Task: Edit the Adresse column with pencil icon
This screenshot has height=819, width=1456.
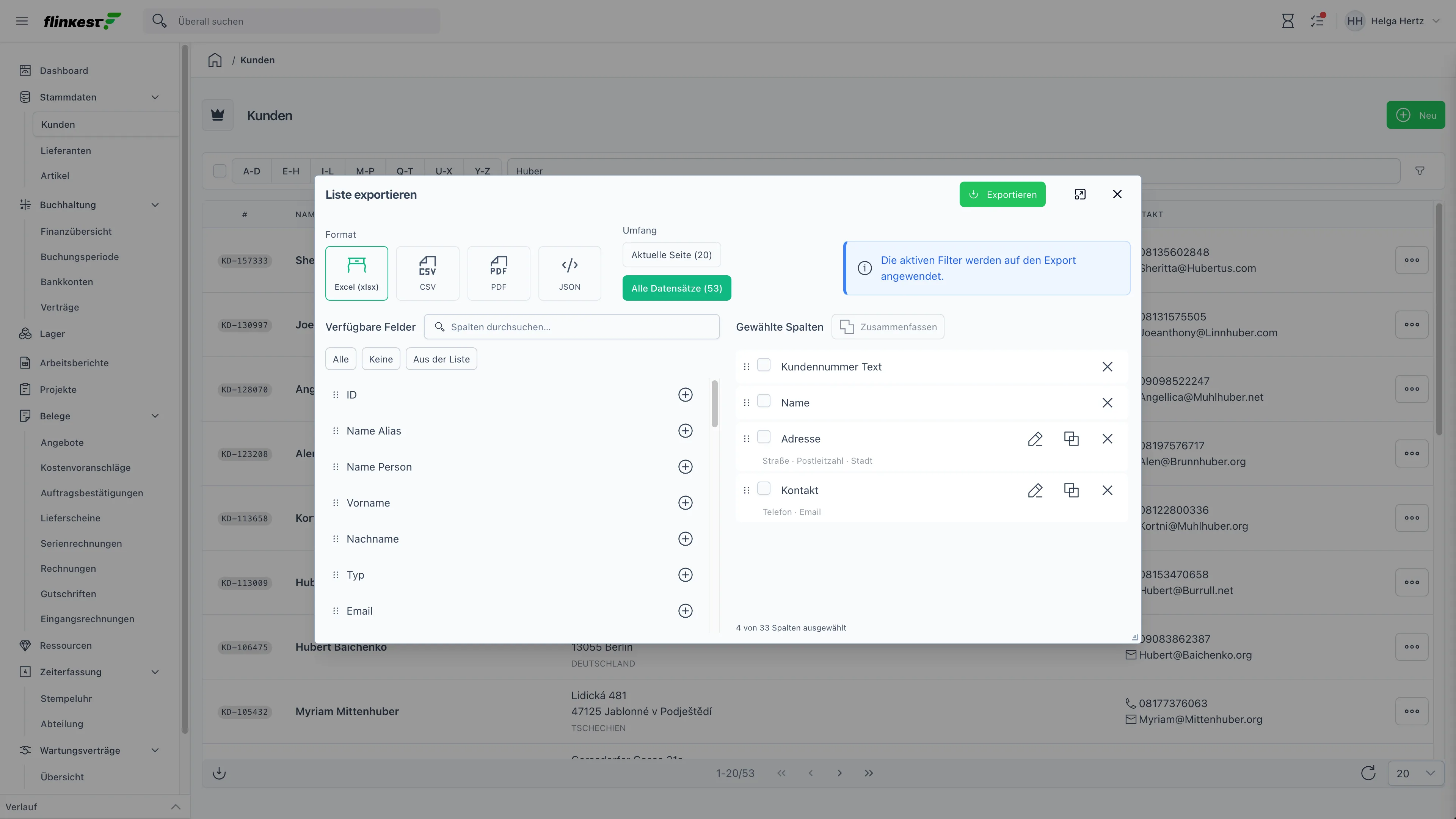Action: (x=1035, y=439)
